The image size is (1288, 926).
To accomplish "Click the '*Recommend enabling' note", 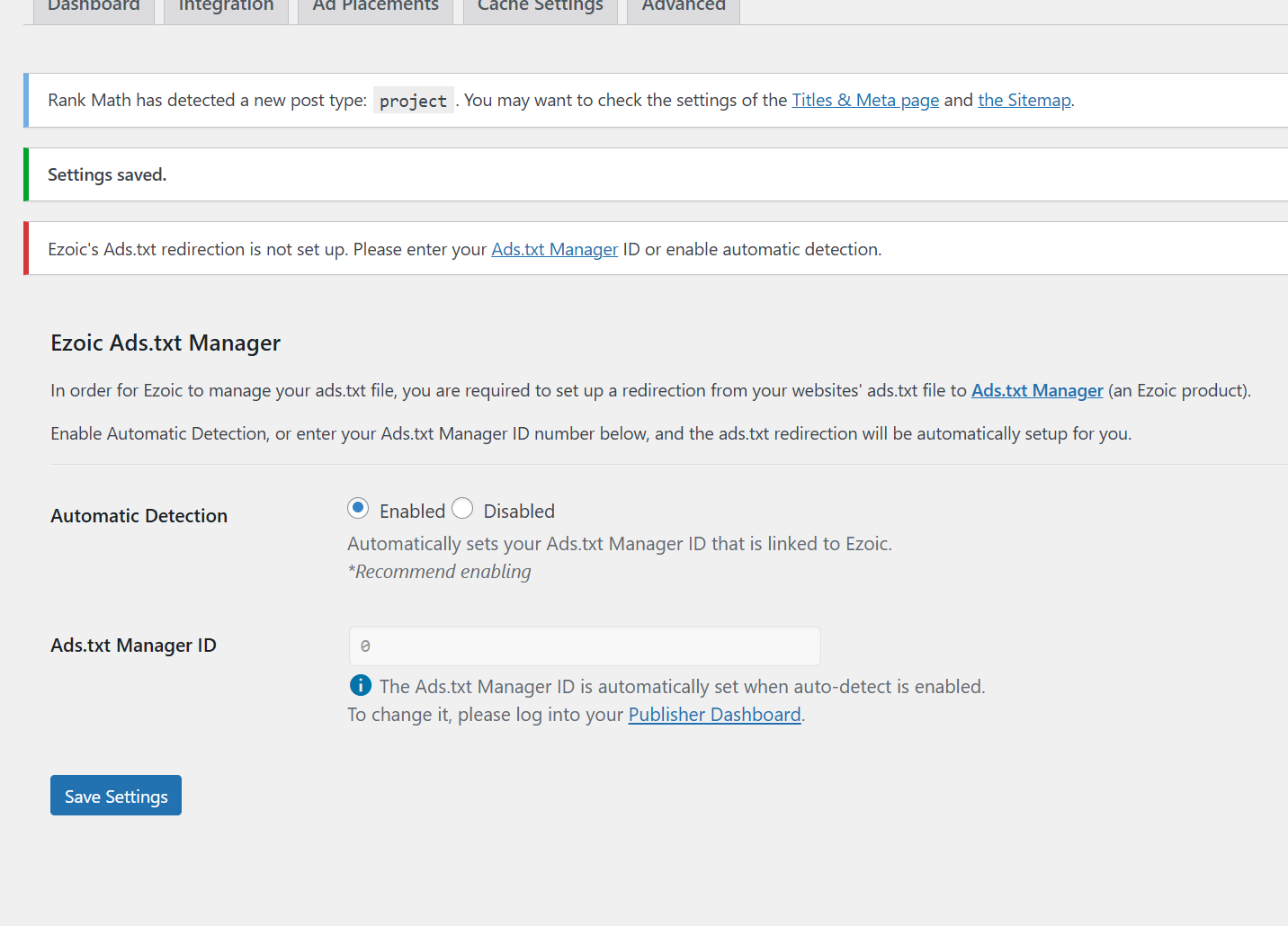I will point(439,572).
